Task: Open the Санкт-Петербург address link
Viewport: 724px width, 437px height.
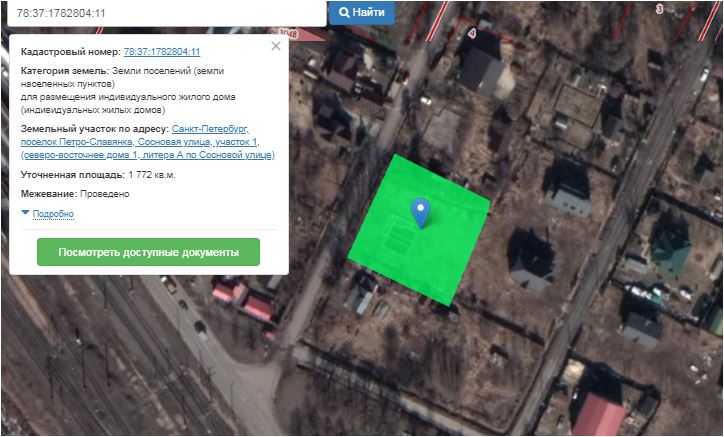Action: click(x=148, y=142)
